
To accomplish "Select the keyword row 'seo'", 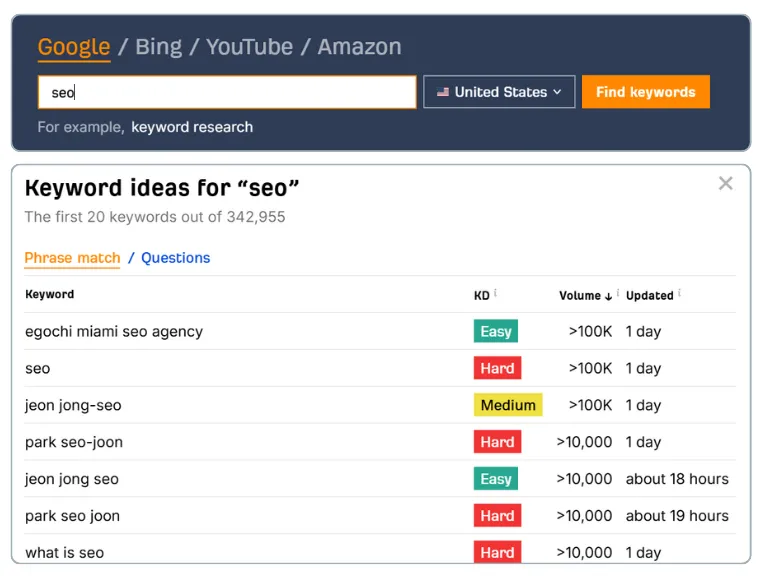I will pos(380,368).
